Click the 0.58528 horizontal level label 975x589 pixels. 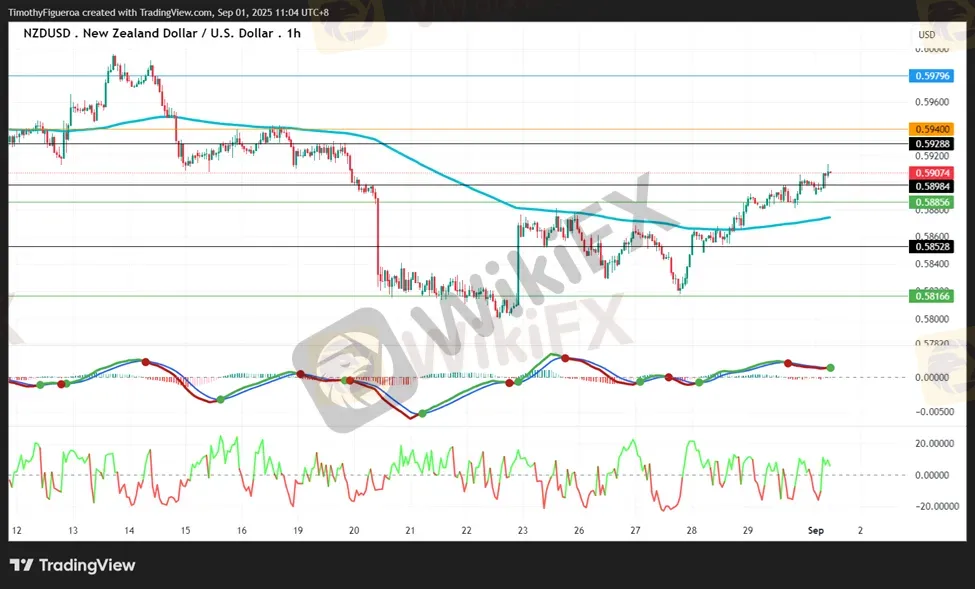(x=930, y=247)
